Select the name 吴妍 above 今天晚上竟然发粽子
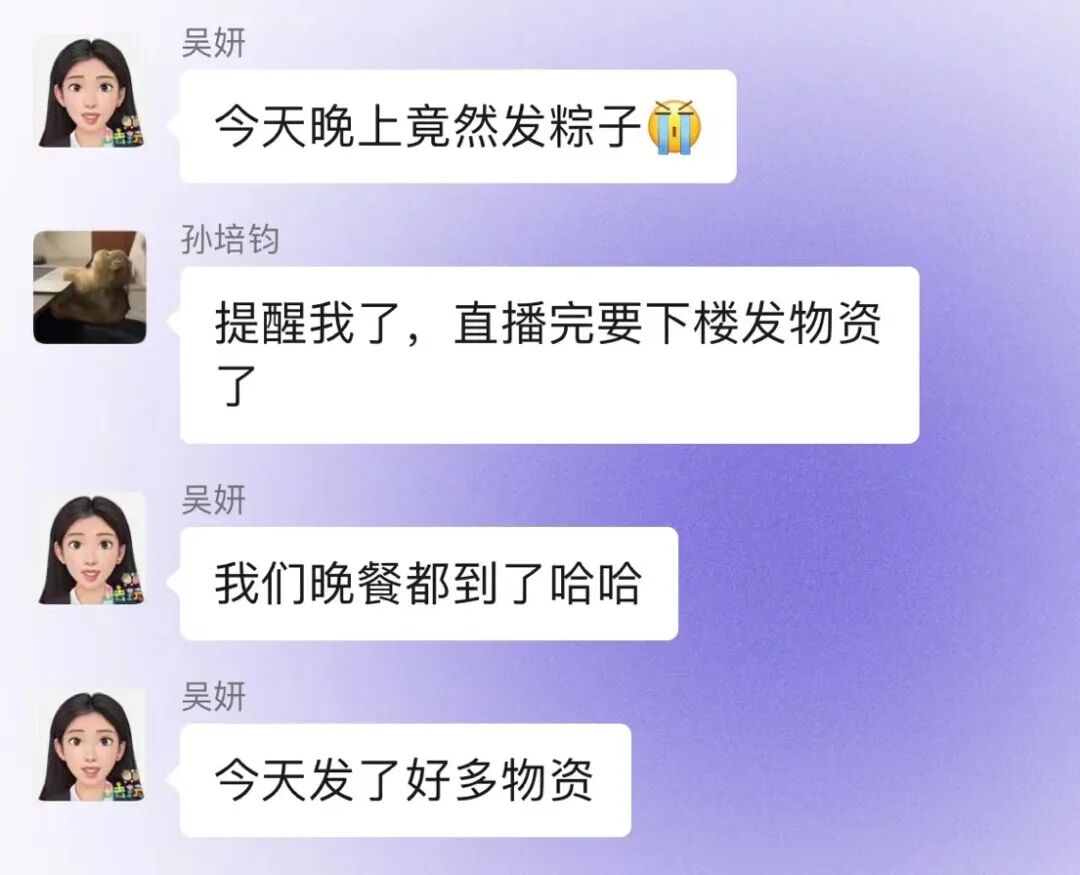1080x875 pixels. [214, 43]
